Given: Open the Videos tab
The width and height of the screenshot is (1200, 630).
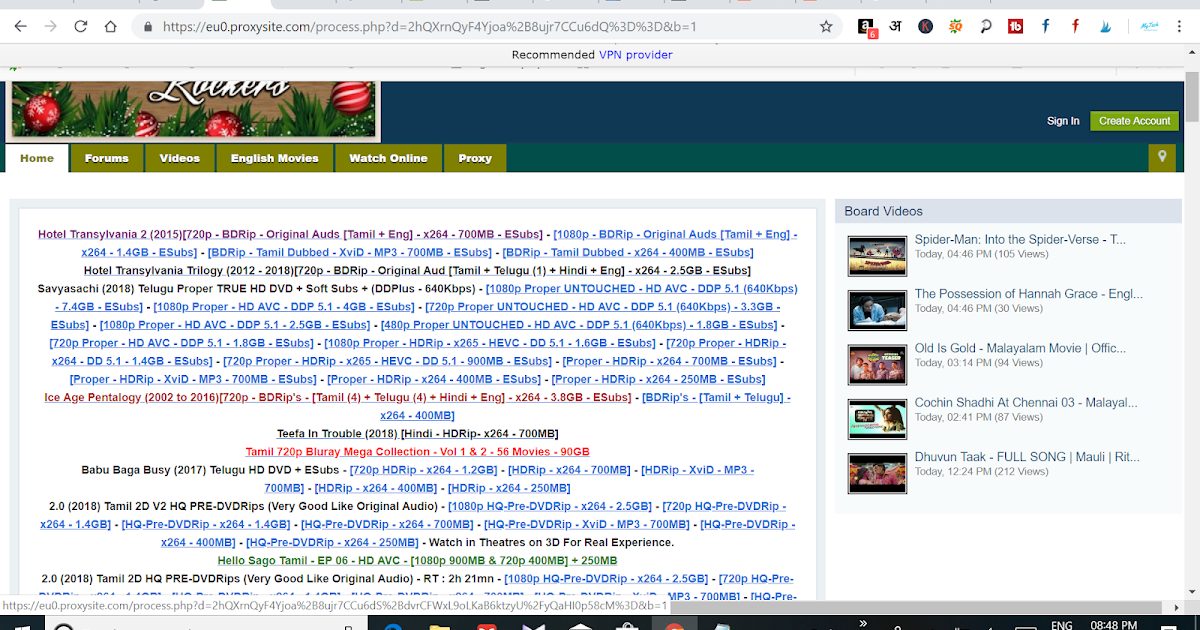Looking at the screenshot, I should pos(180,158).
